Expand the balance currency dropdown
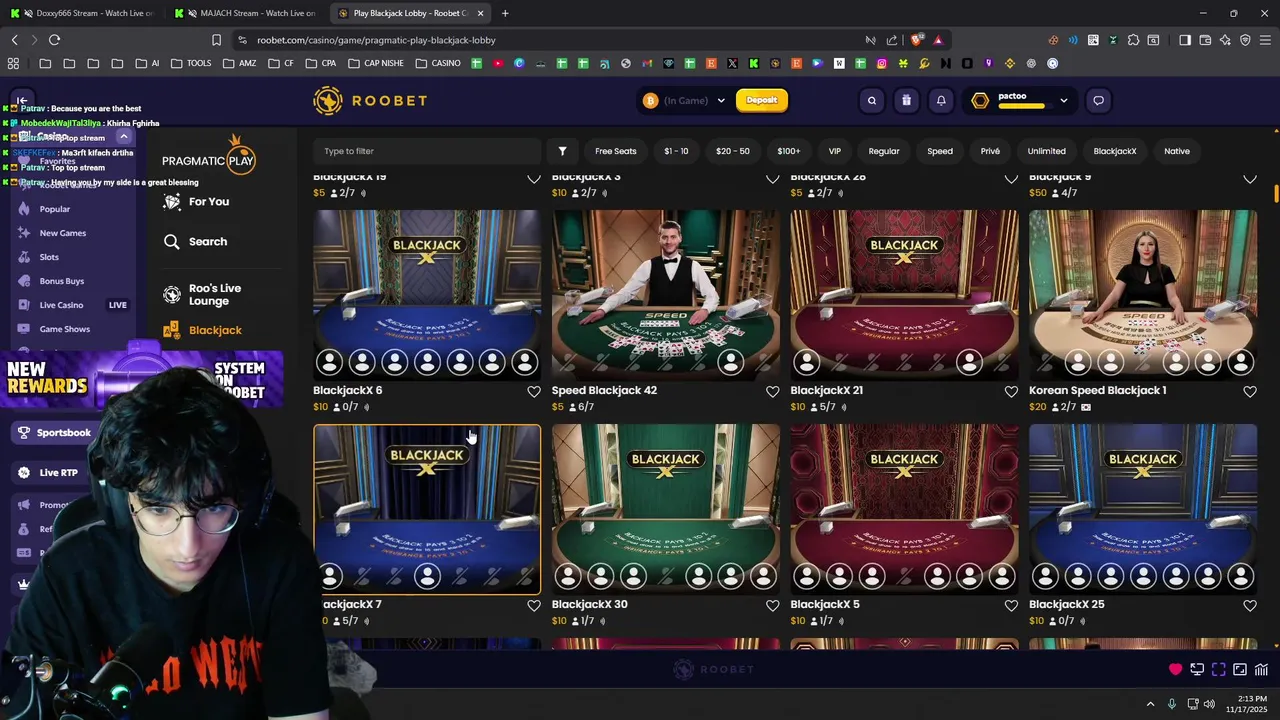The height and width of the screenshot is (720, 1280). pyautogui.click(x=720, y=100)
